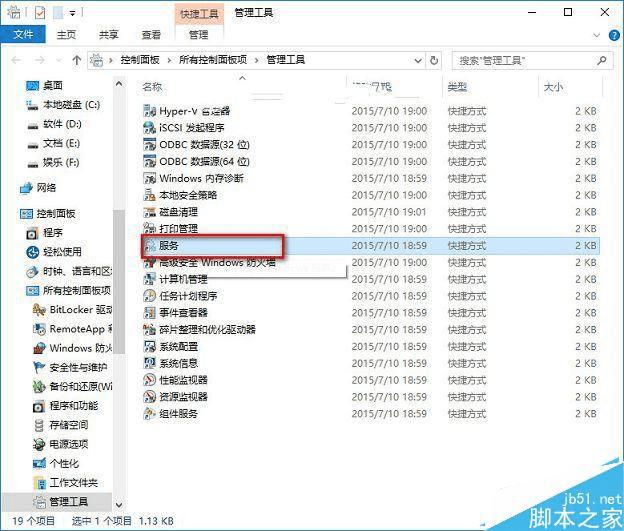Open the address bar history dropdown
The width and height of the screenshot is (624, 531).
418,61
